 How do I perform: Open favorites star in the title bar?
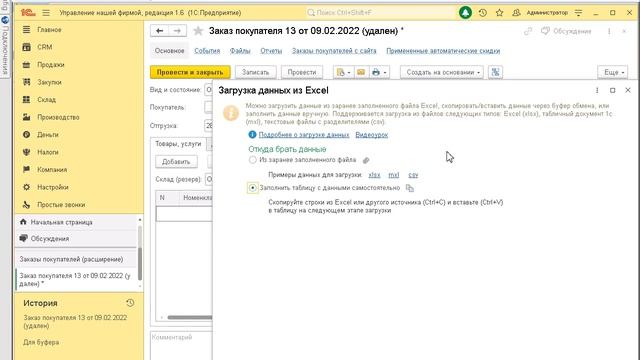(499, 13)
